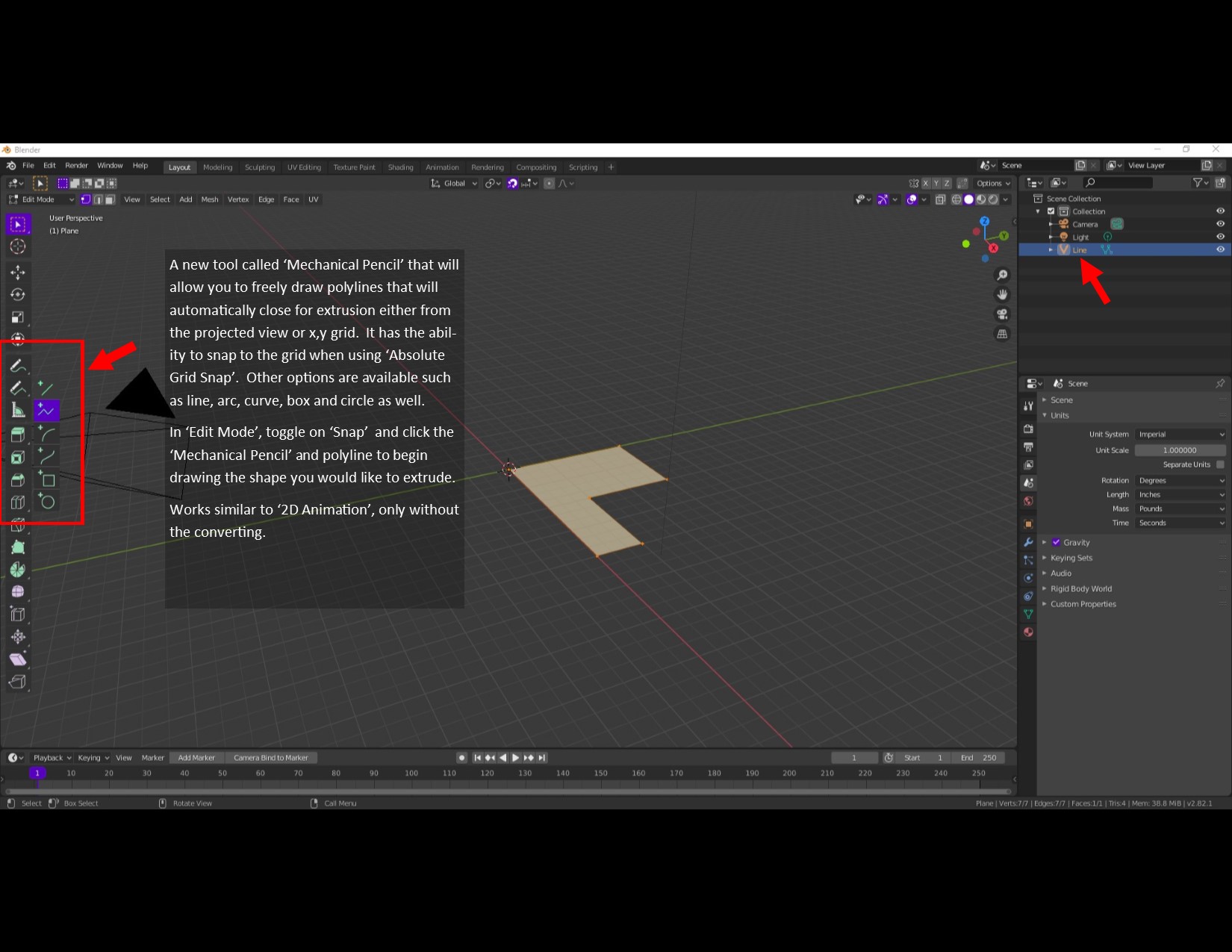The image size is (1232, 952).
Task: Expand the Rigid Body World panel
Action: tap(1080, 589)
